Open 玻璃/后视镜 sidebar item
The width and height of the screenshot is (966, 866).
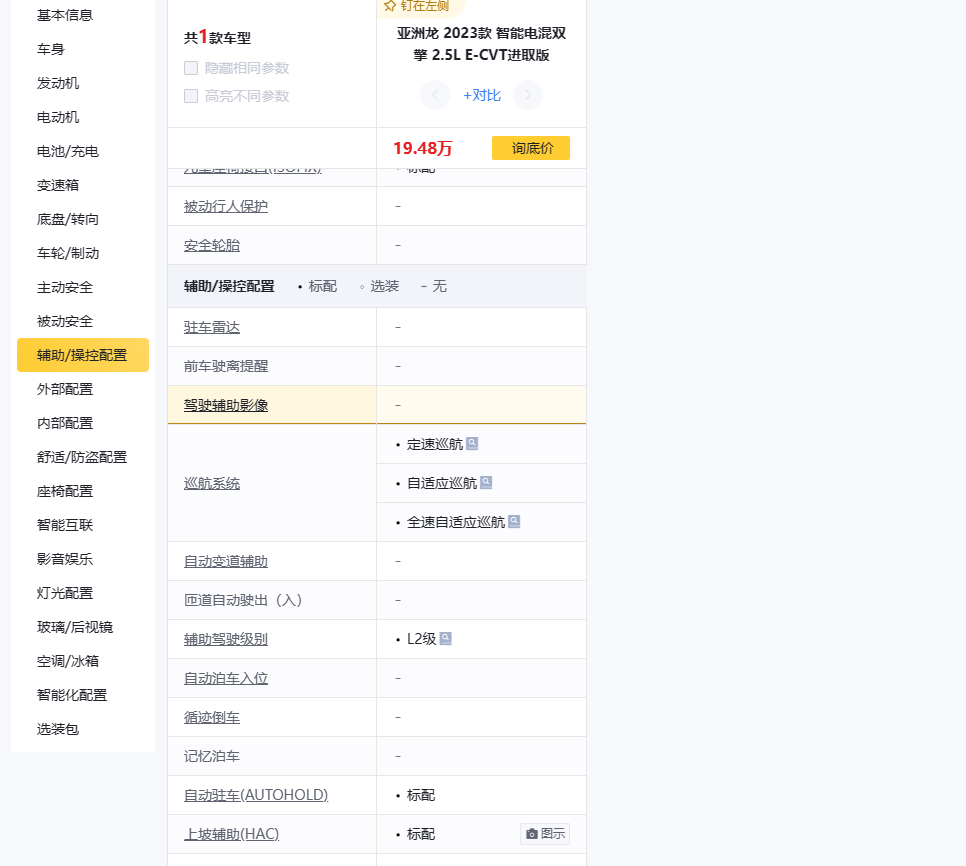click(x=75, y=627)
